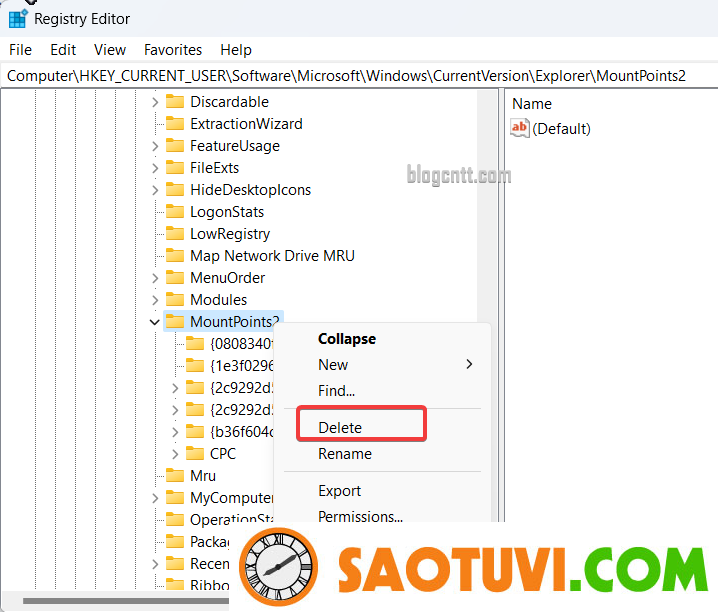
Task: Open the File menu
Action: click(20, 49)
